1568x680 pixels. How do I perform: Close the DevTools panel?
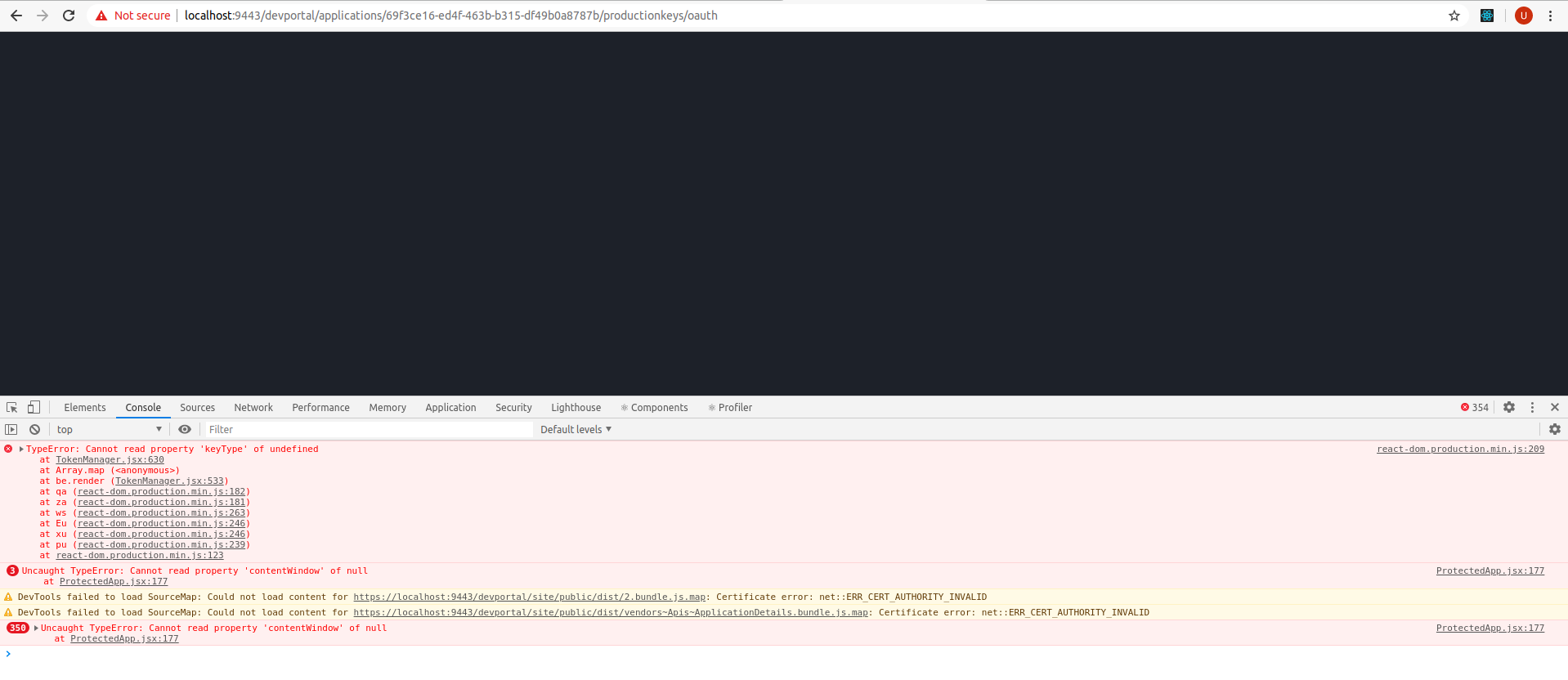[x=1555, y=407]
